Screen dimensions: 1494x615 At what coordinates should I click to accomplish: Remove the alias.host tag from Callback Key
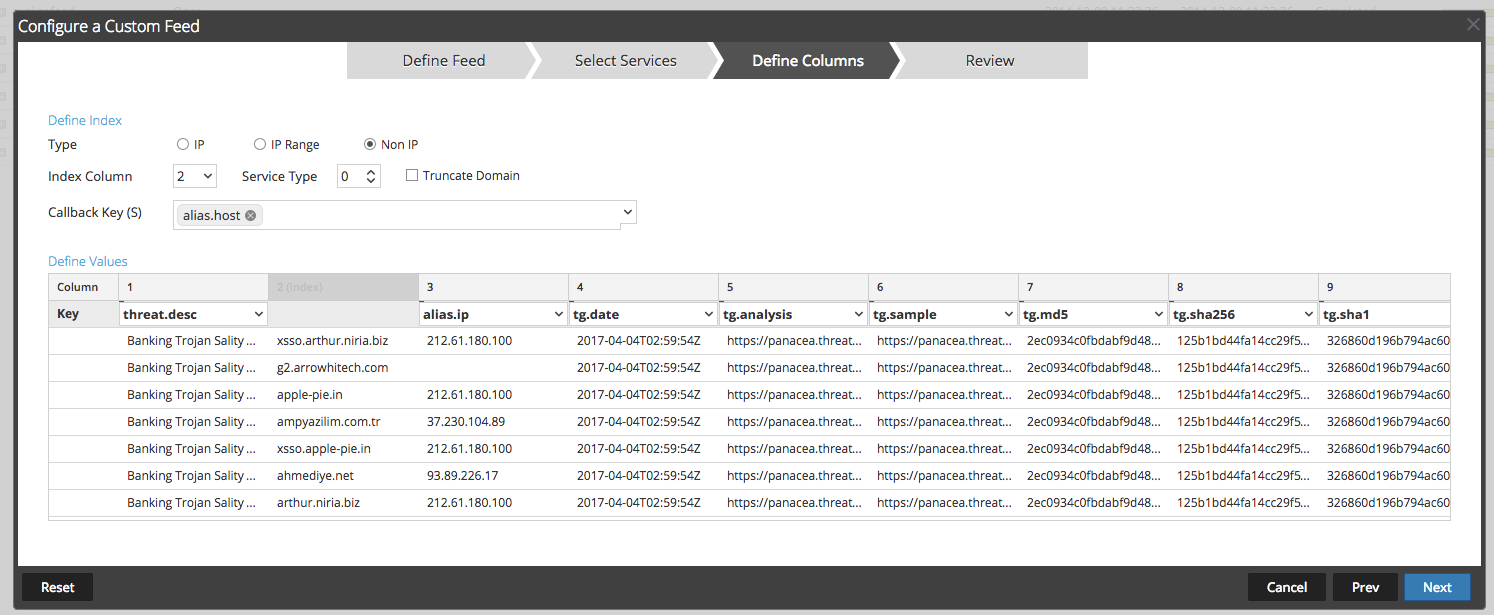coord(251,215)
